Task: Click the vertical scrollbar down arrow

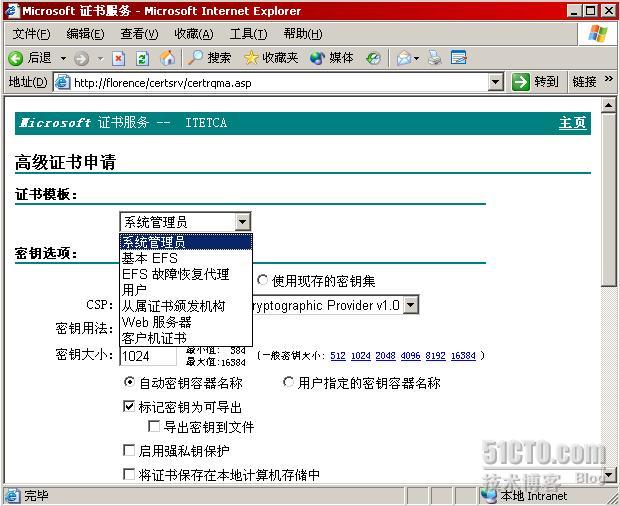Action: [608, 474]
